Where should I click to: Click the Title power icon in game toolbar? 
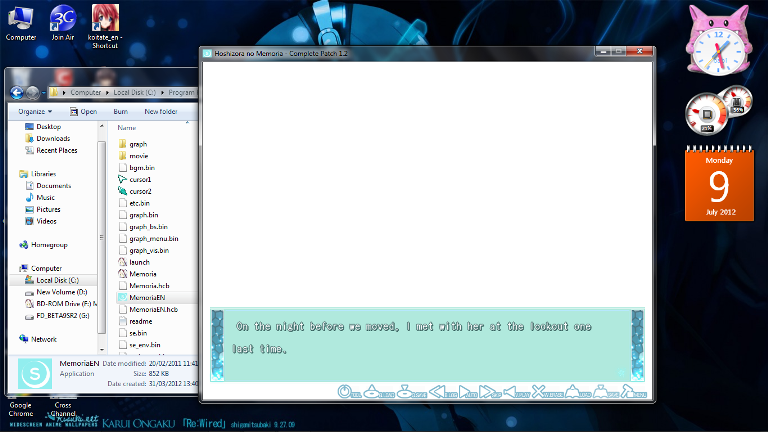click(x=344, y=391)
